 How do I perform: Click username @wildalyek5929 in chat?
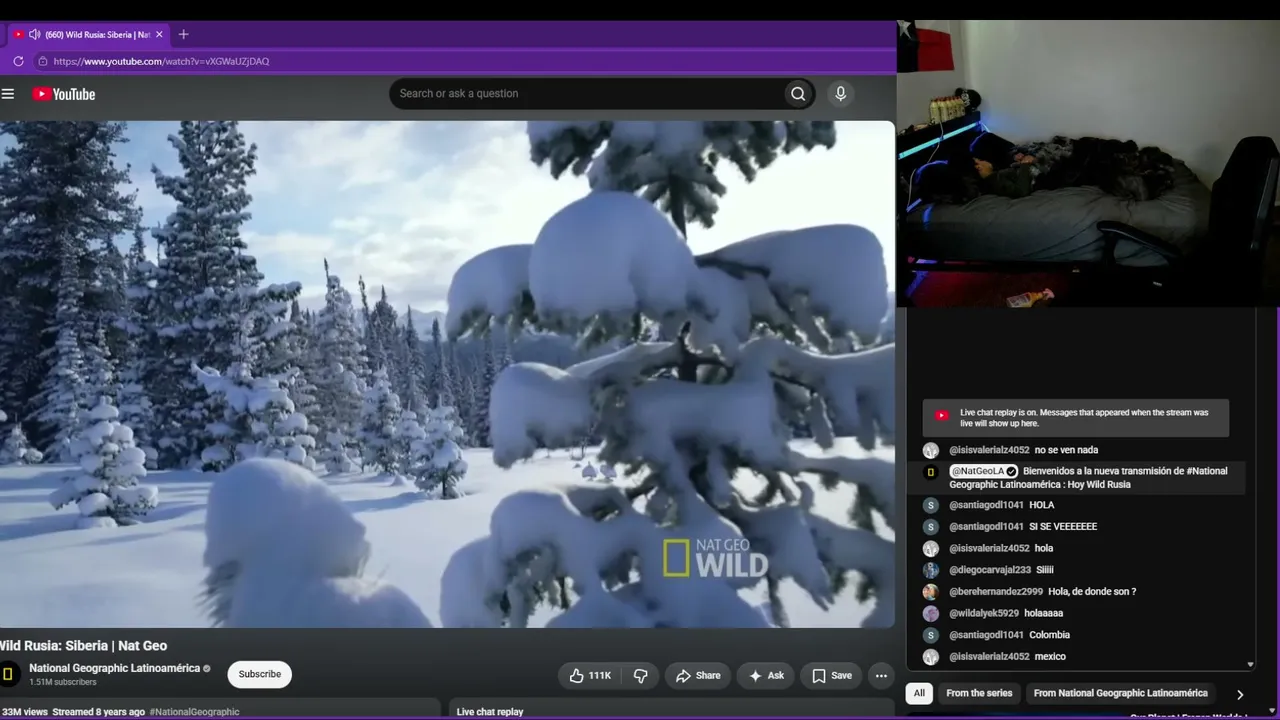coord(984,613)
